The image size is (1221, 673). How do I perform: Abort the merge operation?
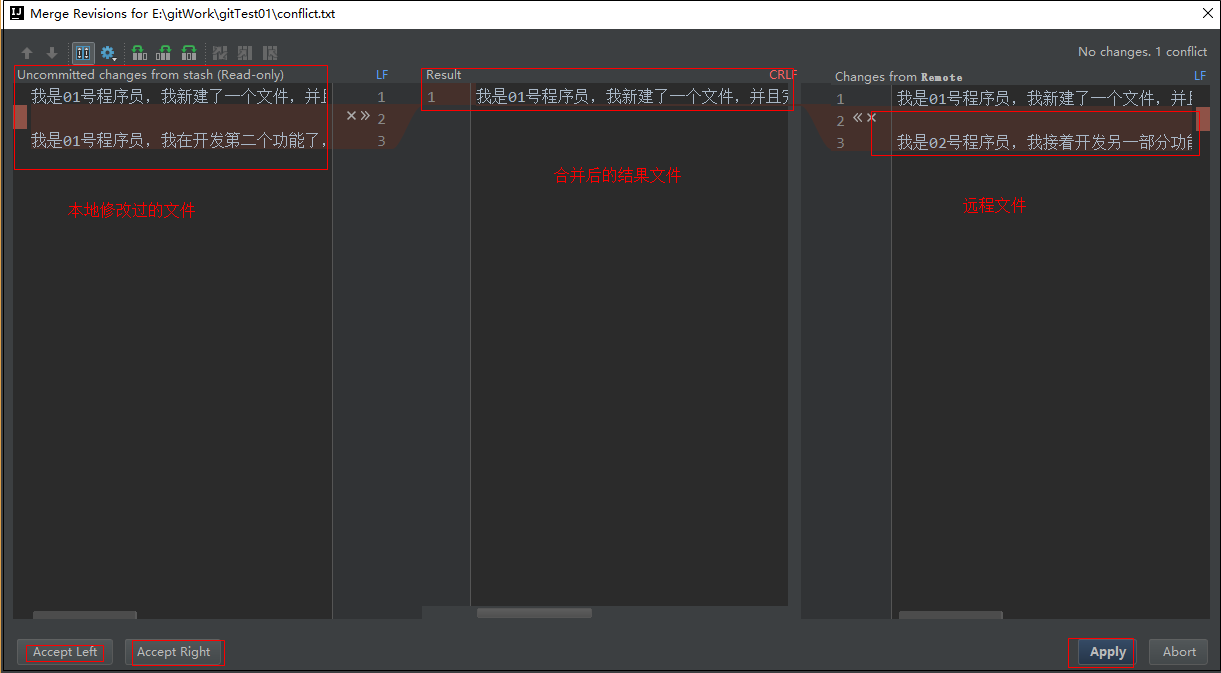coord(1178,652)
